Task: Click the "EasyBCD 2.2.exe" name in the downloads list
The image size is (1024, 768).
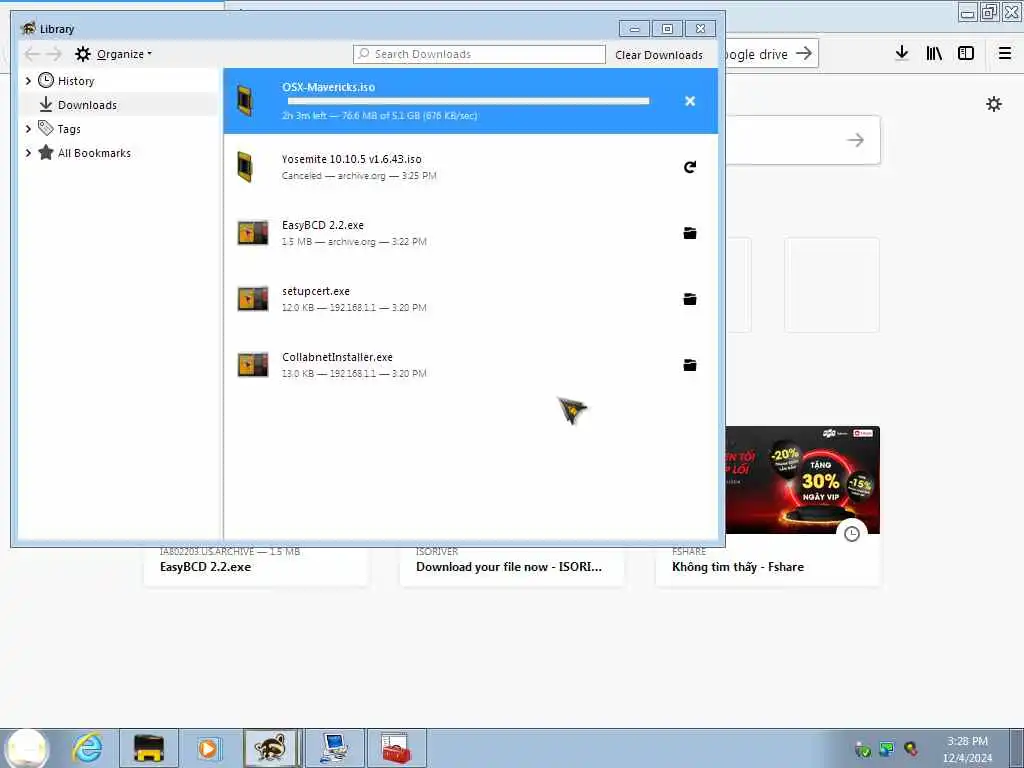Action: [x=323, y=225]
